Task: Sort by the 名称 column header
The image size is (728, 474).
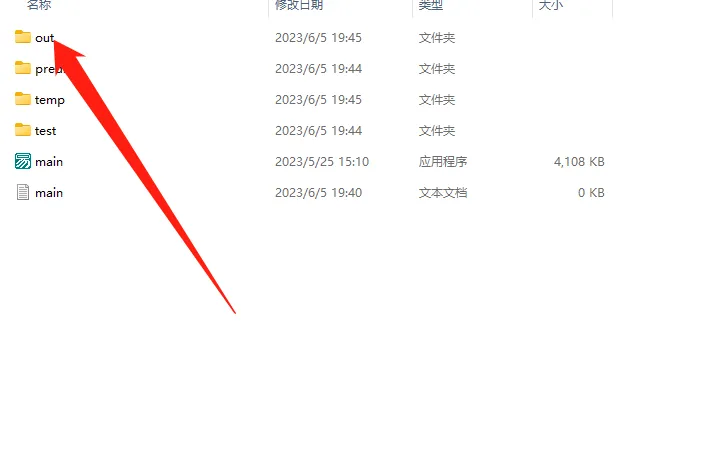Action: [39, 5]
